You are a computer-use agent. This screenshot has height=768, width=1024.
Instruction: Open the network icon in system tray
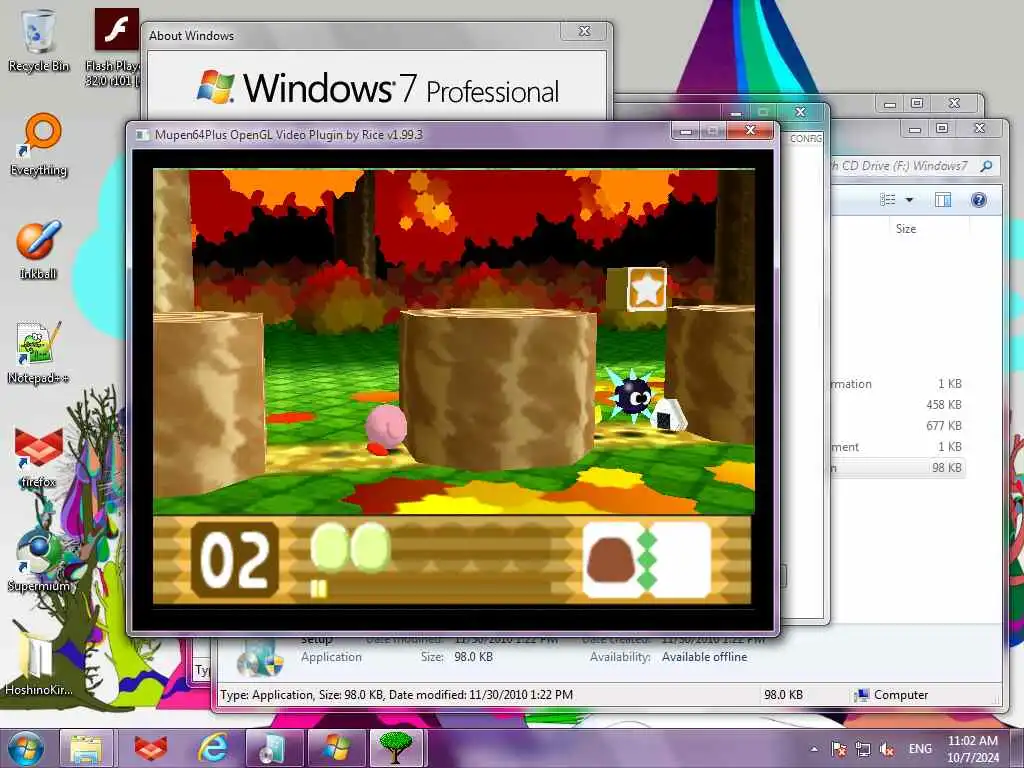(863, 749)
